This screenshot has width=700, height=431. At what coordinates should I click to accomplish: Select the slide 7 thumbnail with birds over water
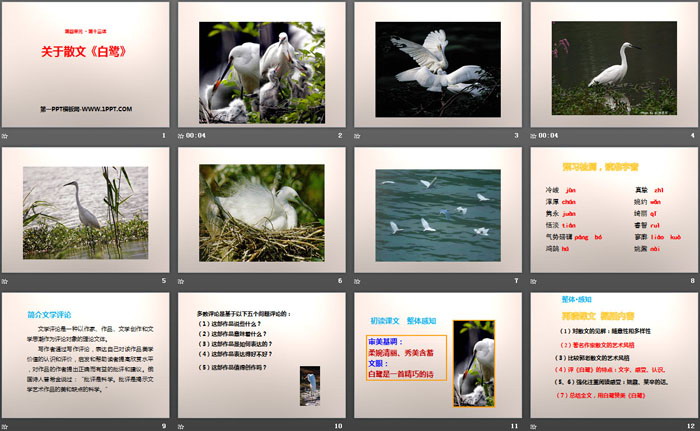[438, 210]
